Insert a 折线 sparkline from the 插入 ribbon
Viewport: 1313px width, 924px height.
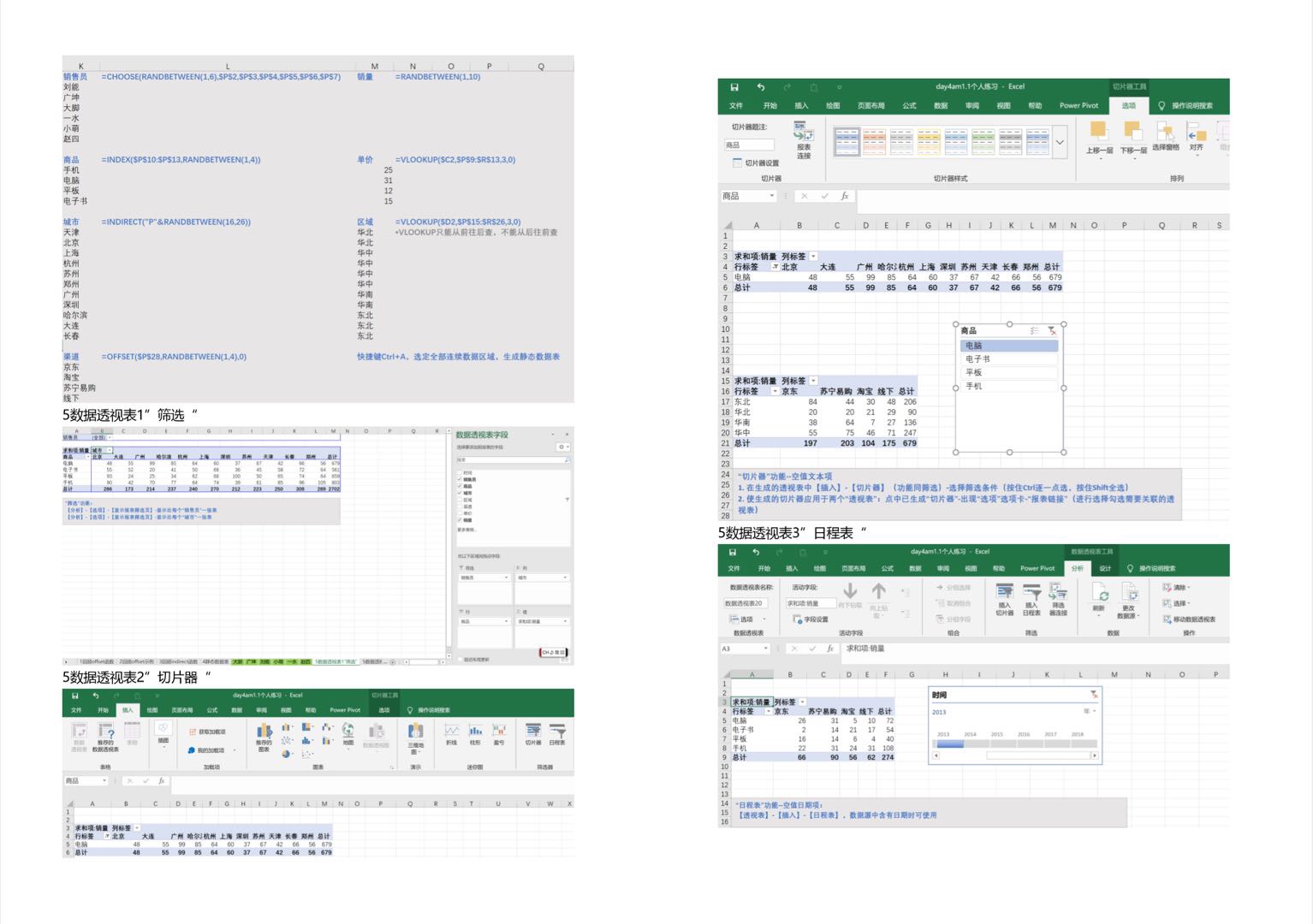[451, 734]
